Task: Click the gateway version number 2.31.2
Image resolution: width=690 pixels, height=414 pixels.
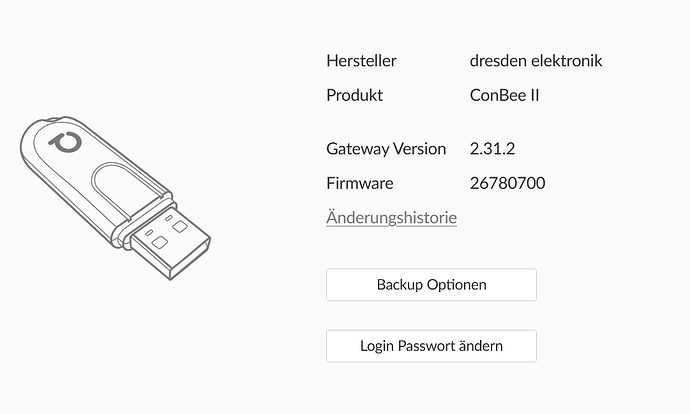Action: coord(492,148)
